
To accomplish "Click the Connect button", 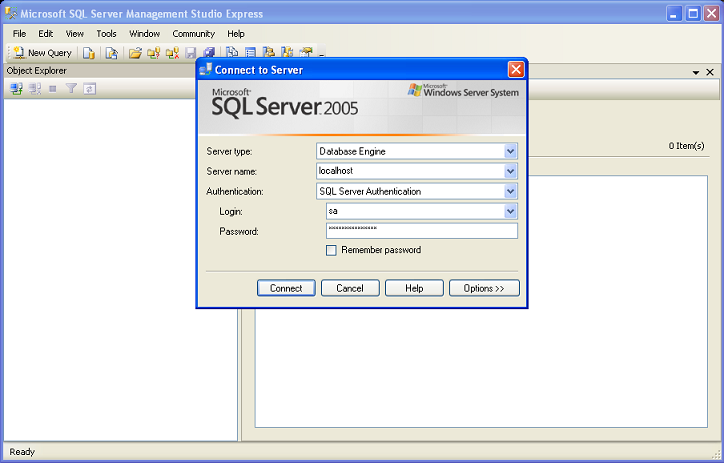I will 286,288.
